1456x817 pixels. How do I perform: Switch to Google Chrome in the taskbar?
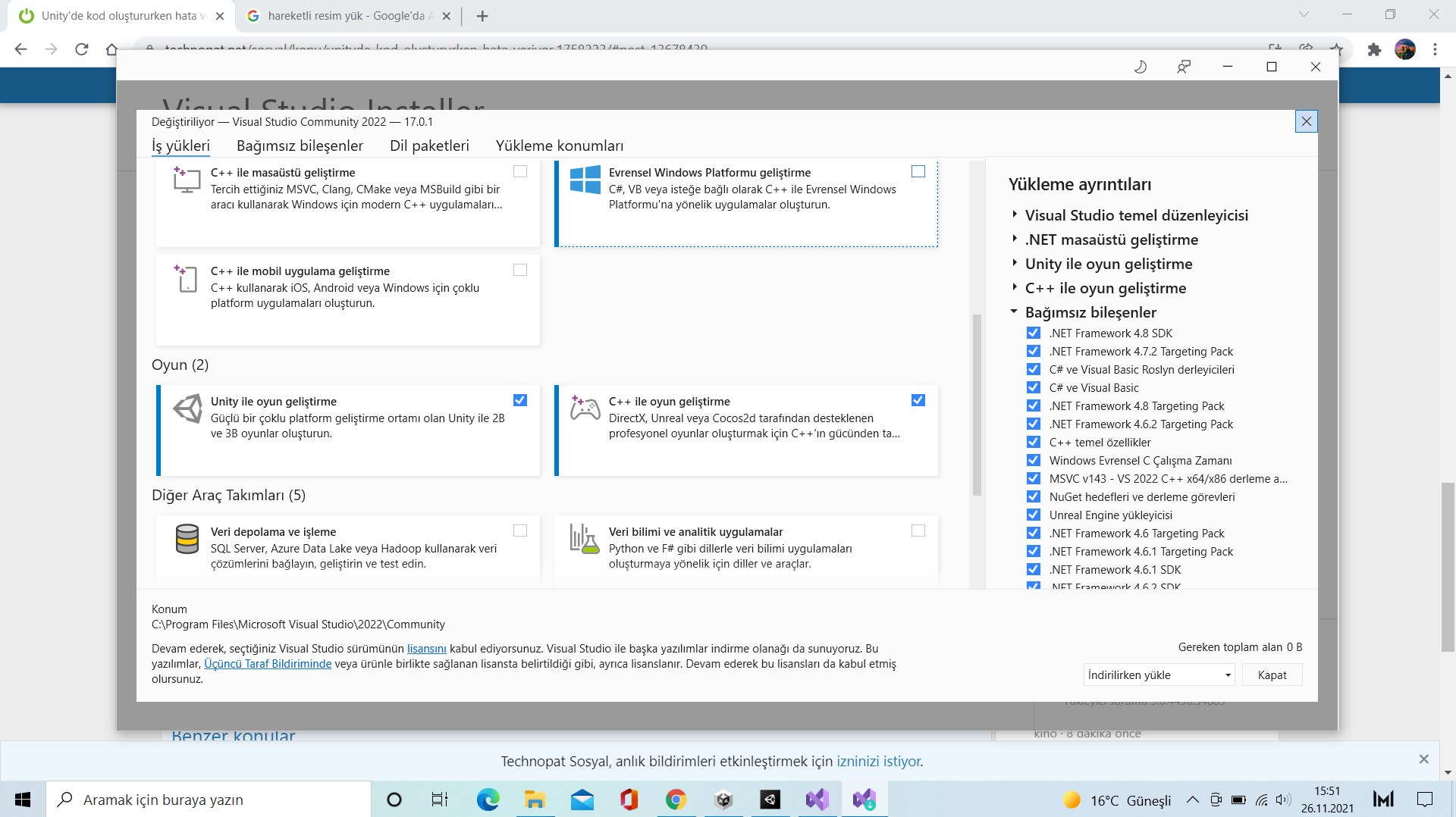point(676,800)
